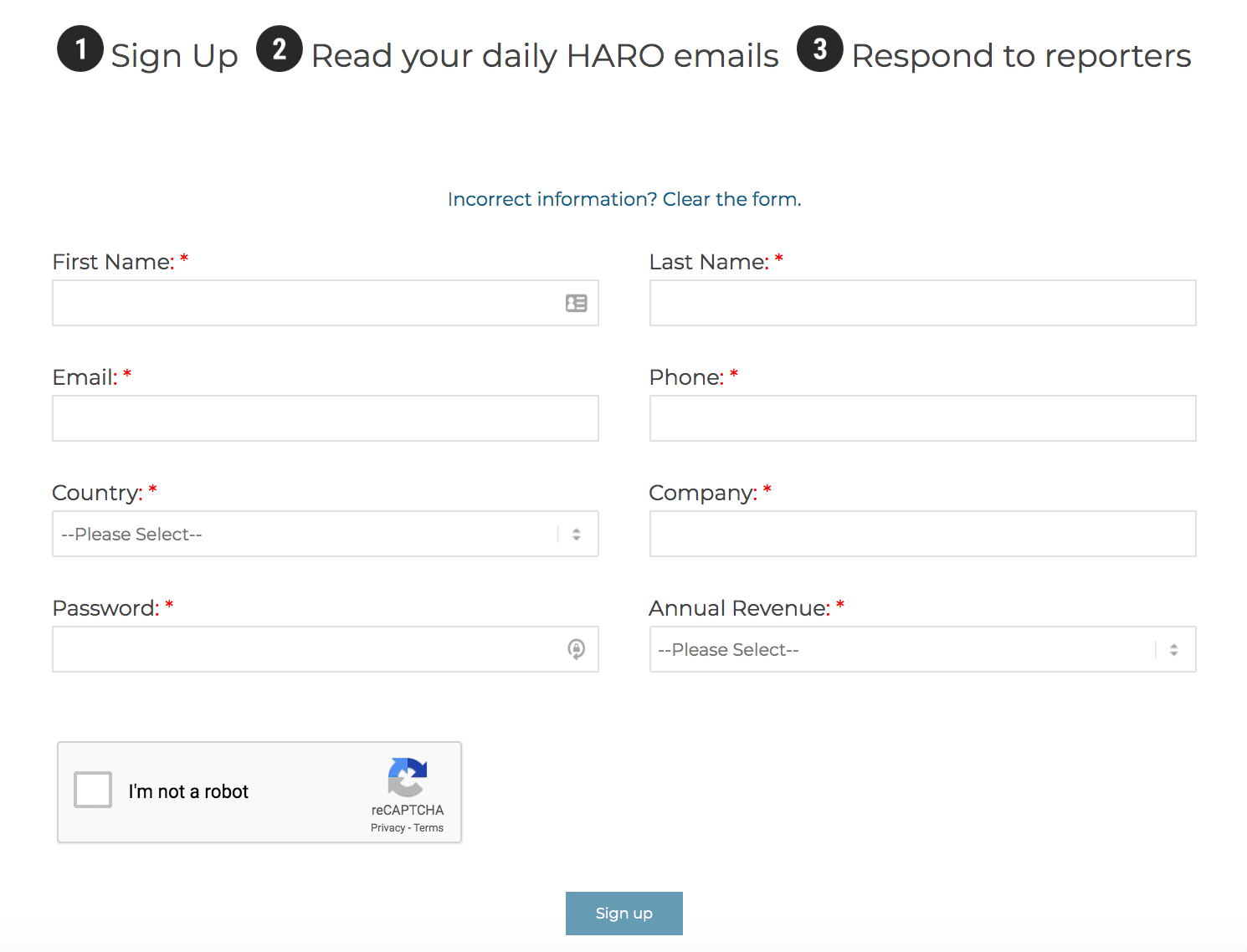The image size is (1247, 952).
Task: Open the Country dropdown
Action: [x=326, y=534]
